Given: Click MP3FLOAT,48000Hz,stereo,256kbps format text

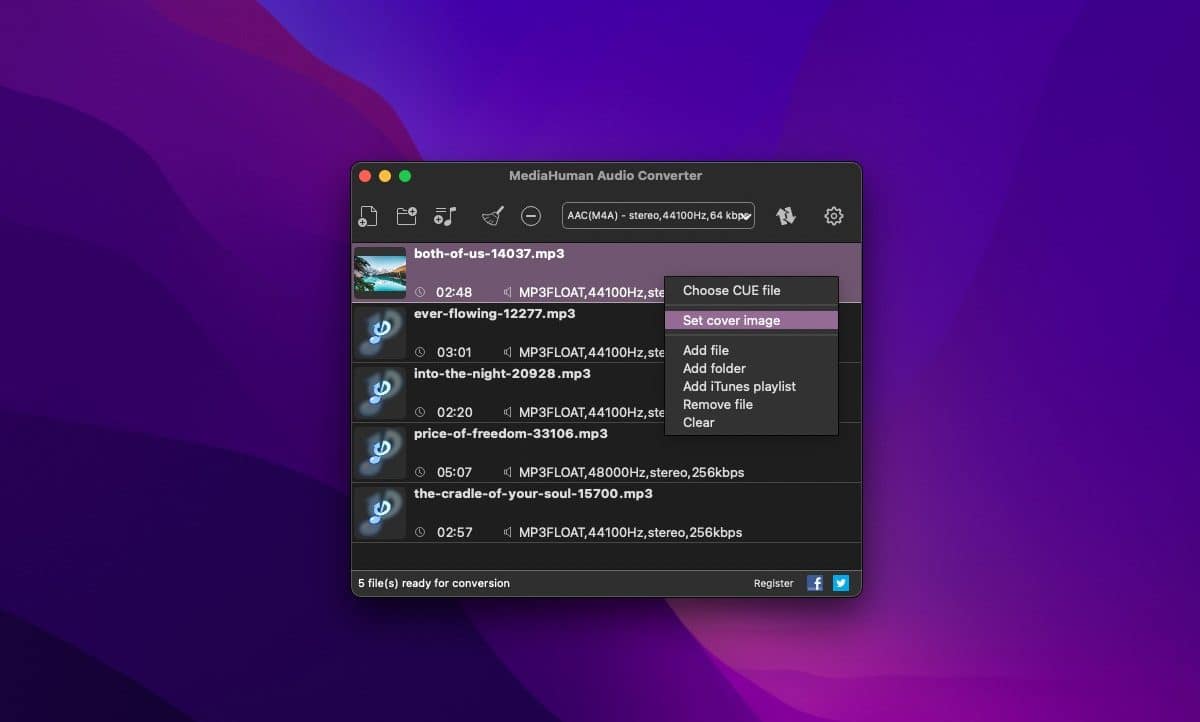Looking at the screenshot, I should pyautogui.click(x=631, y=472).
